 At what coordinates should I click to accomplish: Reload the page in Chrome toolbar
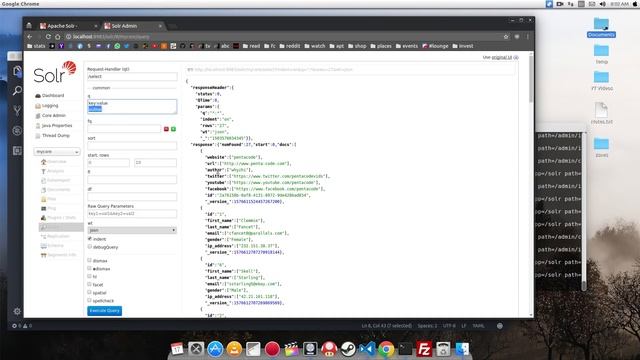48,37
